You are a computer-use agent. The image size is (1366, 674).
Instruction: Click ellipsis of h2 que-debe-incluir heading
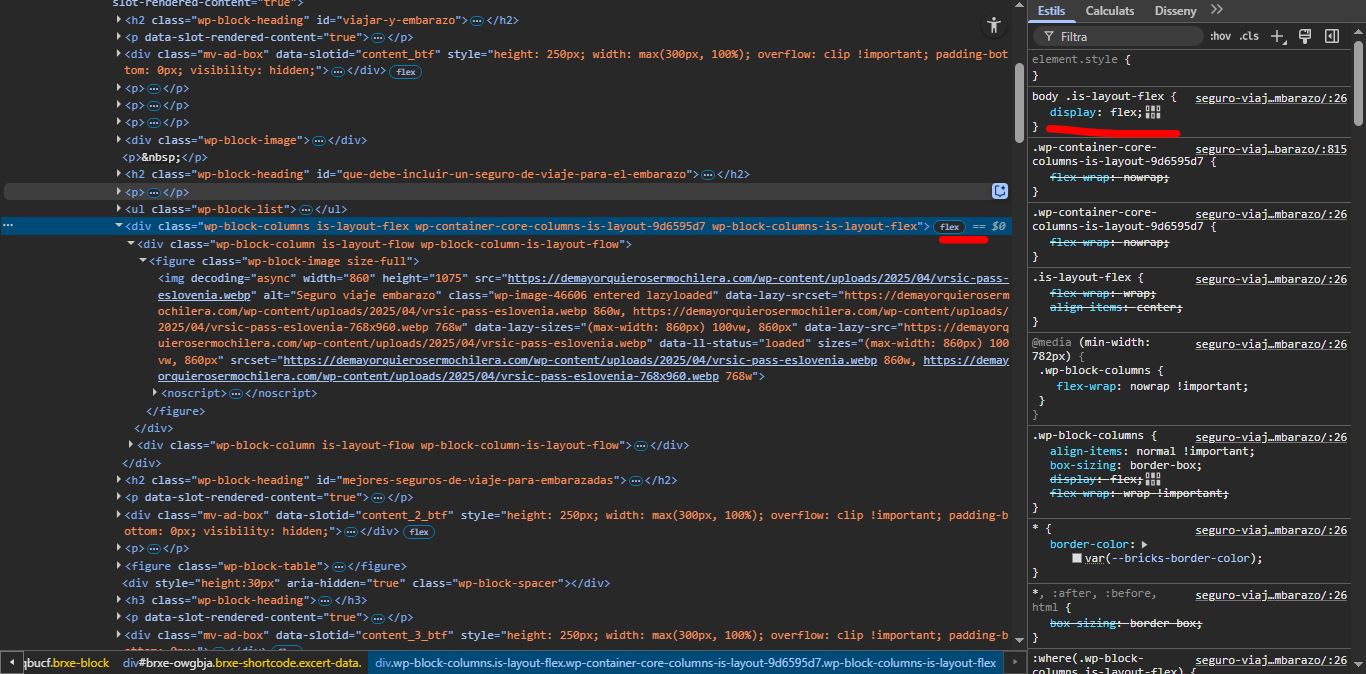pyautogui.click(x=707, y=175)
